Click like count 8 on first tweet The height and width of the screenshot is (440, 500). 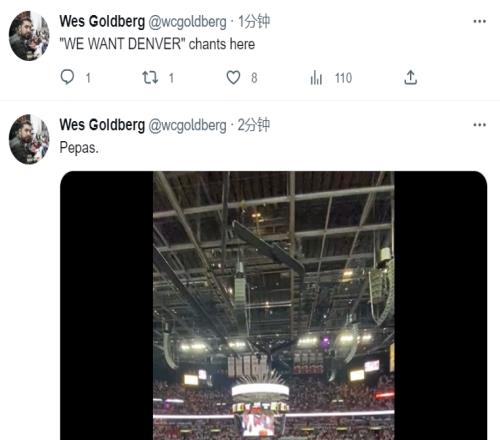tap(254, 78)
